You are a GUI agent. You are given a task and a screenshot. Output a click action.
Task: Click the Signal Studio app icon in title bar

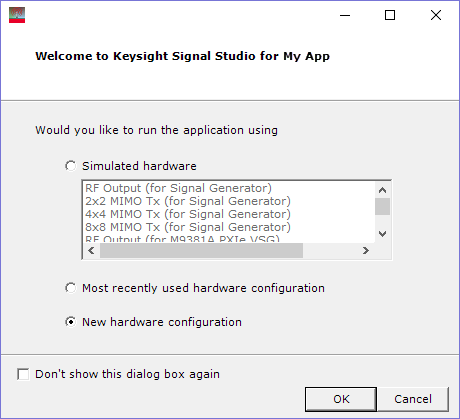[x=17, y=15]
